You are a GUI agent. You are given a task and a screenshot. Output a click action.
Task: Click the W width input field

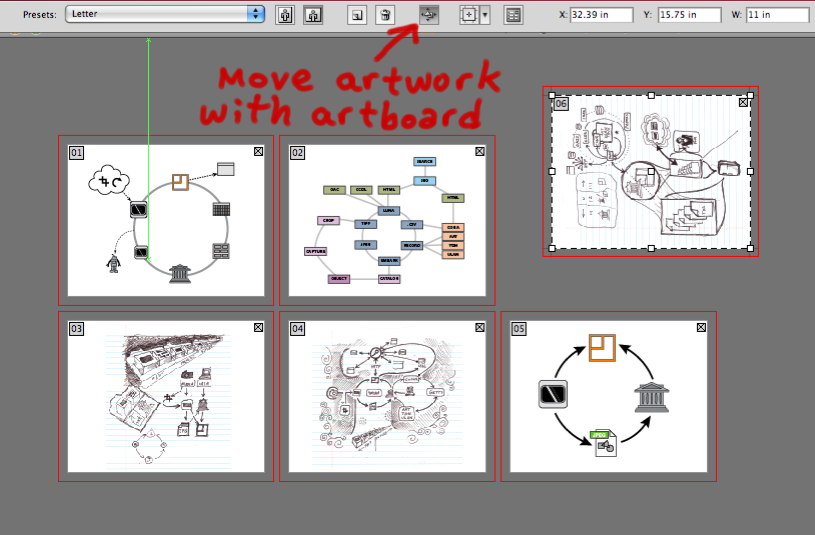(x=777, y=15)
